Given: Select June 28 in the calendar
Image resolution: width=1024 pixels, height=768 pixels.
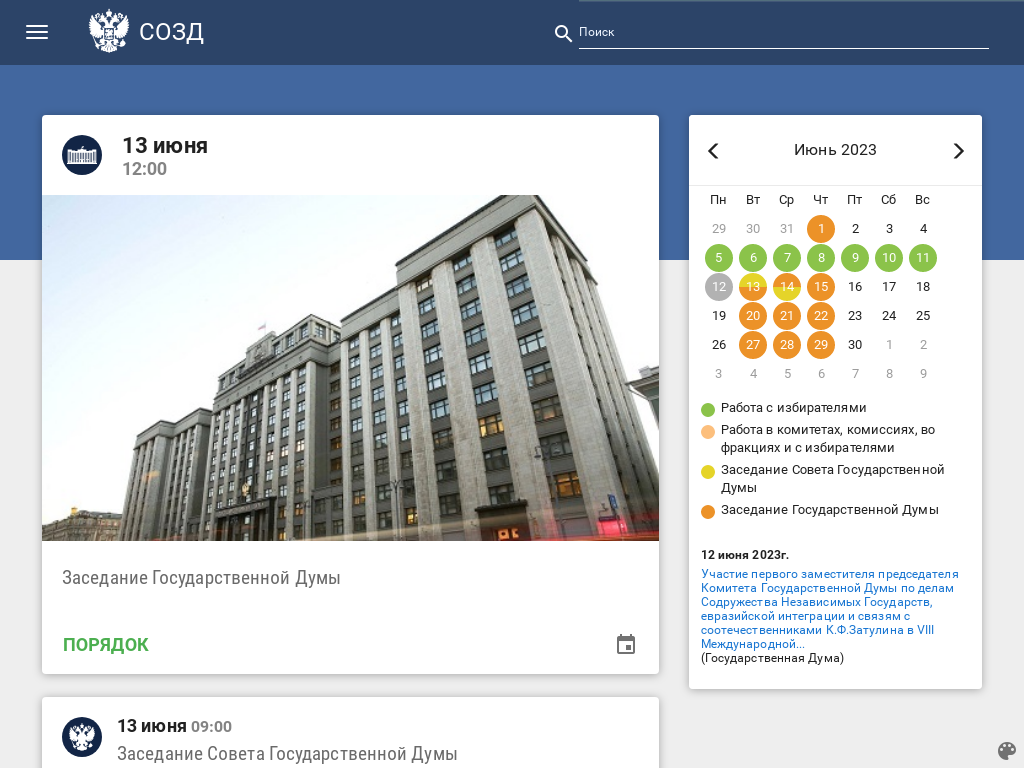Looking at the screenshot, I should pyautogui.click(x=787, y=345).
